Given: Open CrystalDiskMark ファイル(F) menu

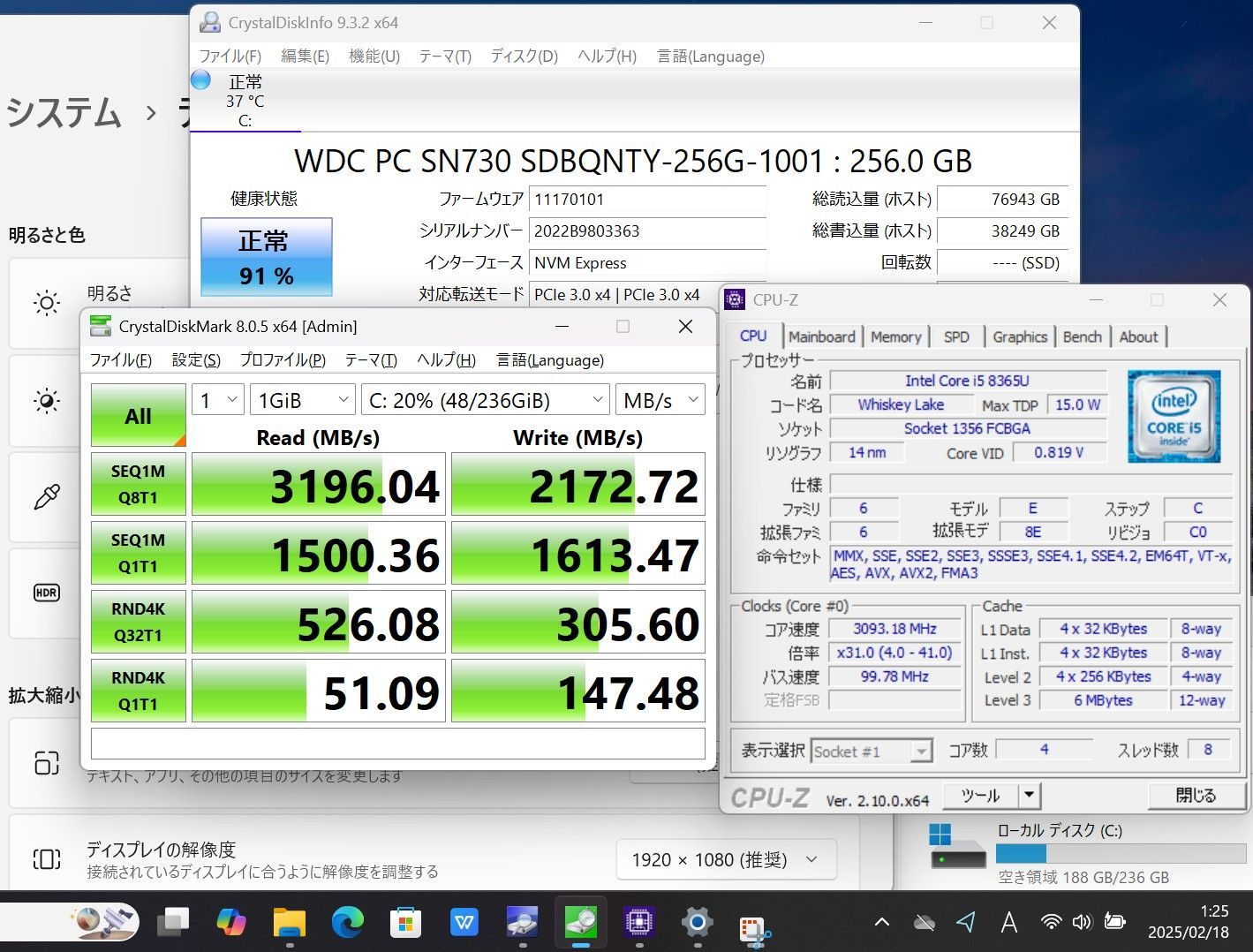Looking at the screenshot, I should (x=121, y=360).
